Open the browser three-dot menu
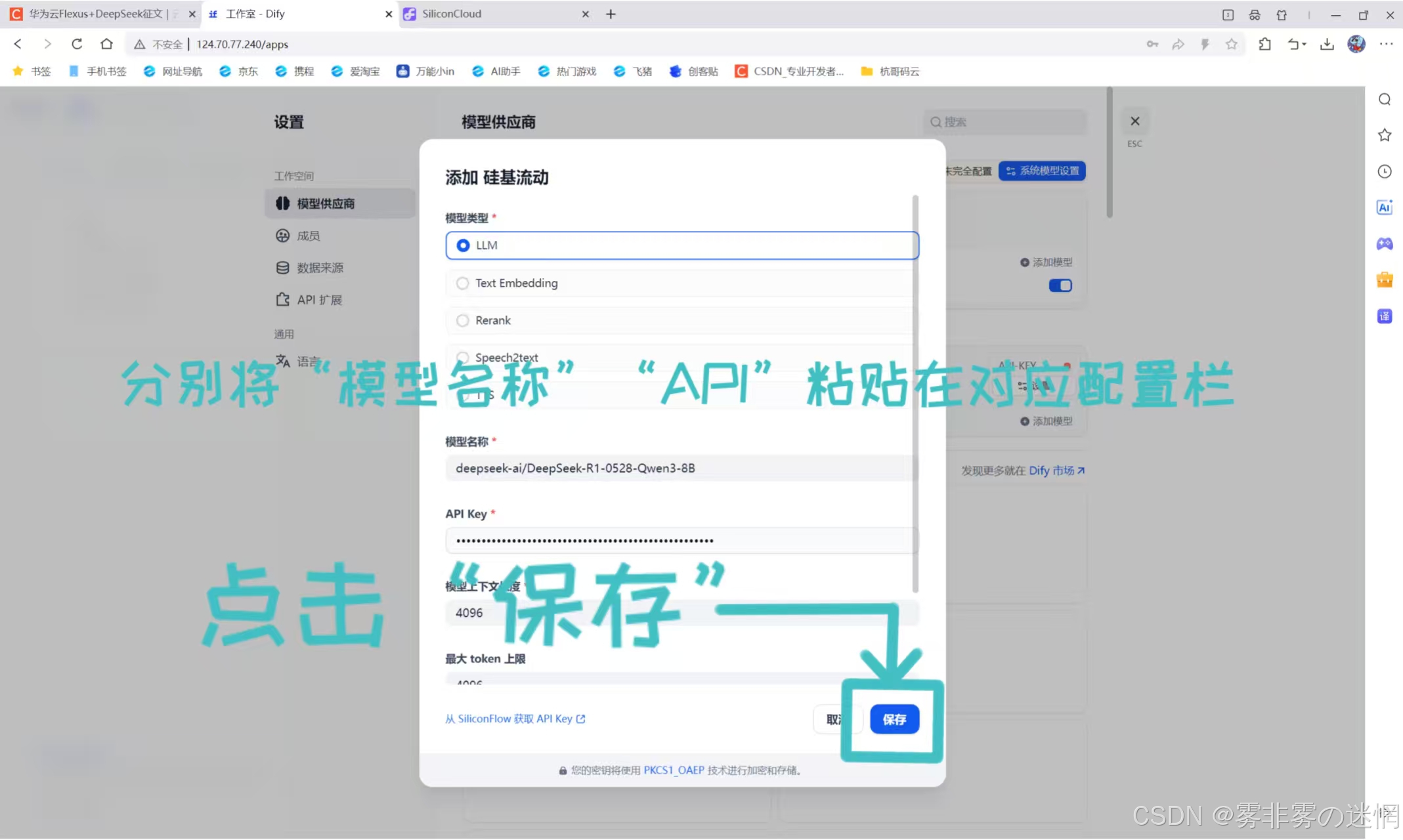 point(1386,44)
